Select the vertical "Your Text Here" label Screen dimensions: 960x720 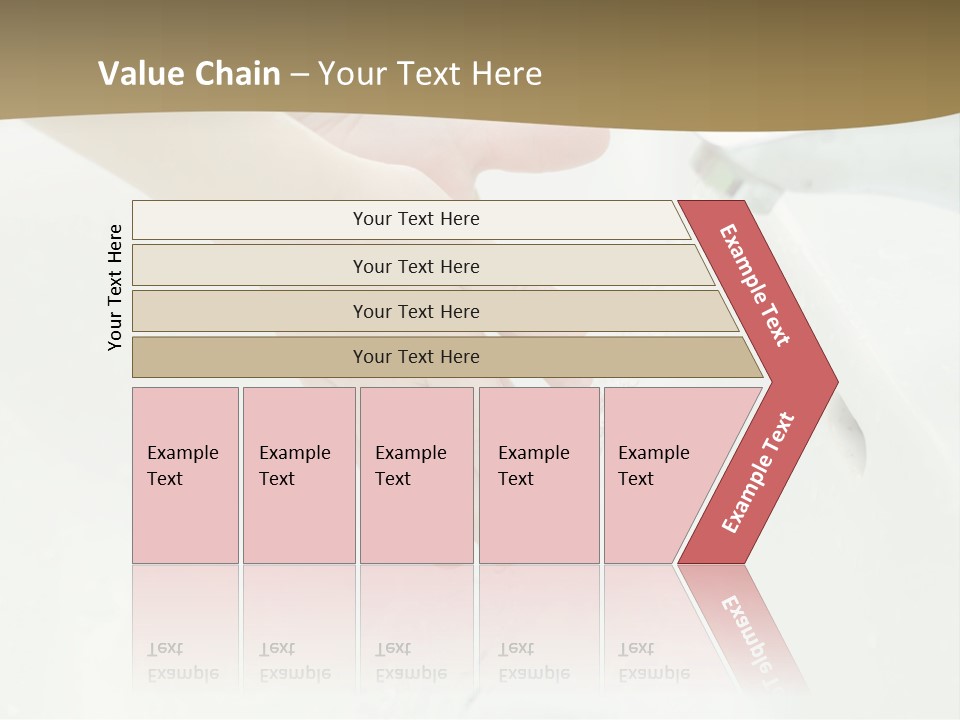pos(115,287)
